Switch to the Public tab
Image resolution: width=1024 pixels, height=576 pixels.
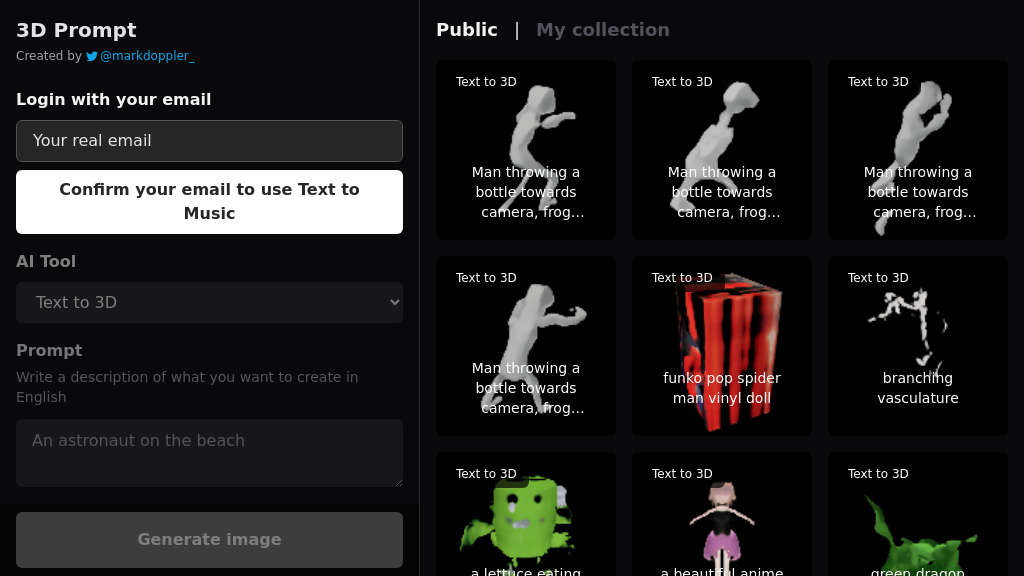click(466, 30)
